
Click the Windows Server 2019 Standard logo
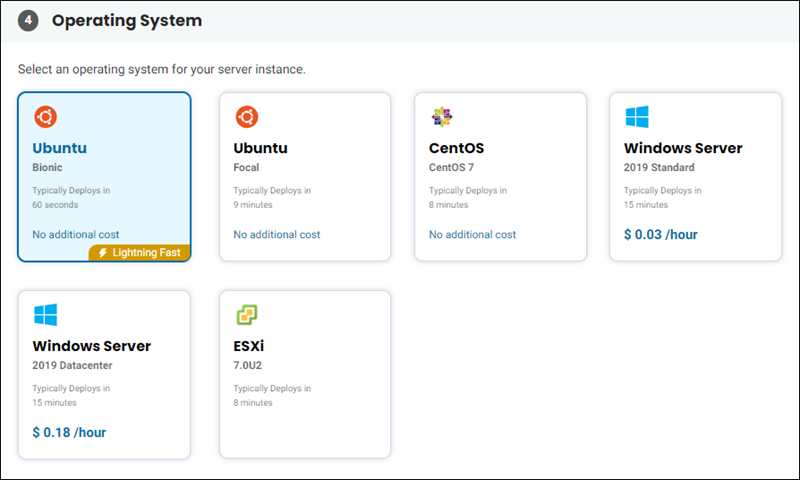[637, 117]
